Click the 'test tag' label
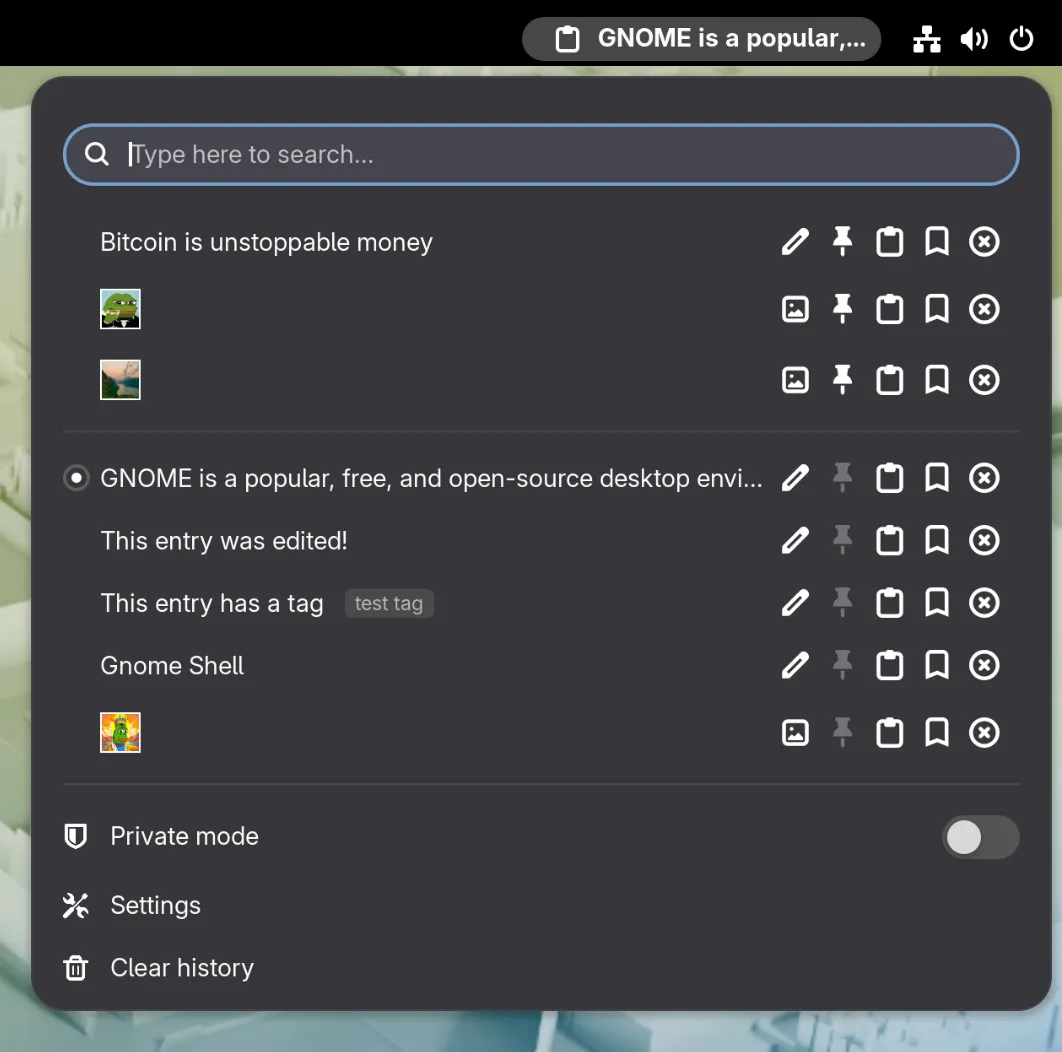Image resolution: width=1062 pixels, height=1052 pixels. point(389,604)
